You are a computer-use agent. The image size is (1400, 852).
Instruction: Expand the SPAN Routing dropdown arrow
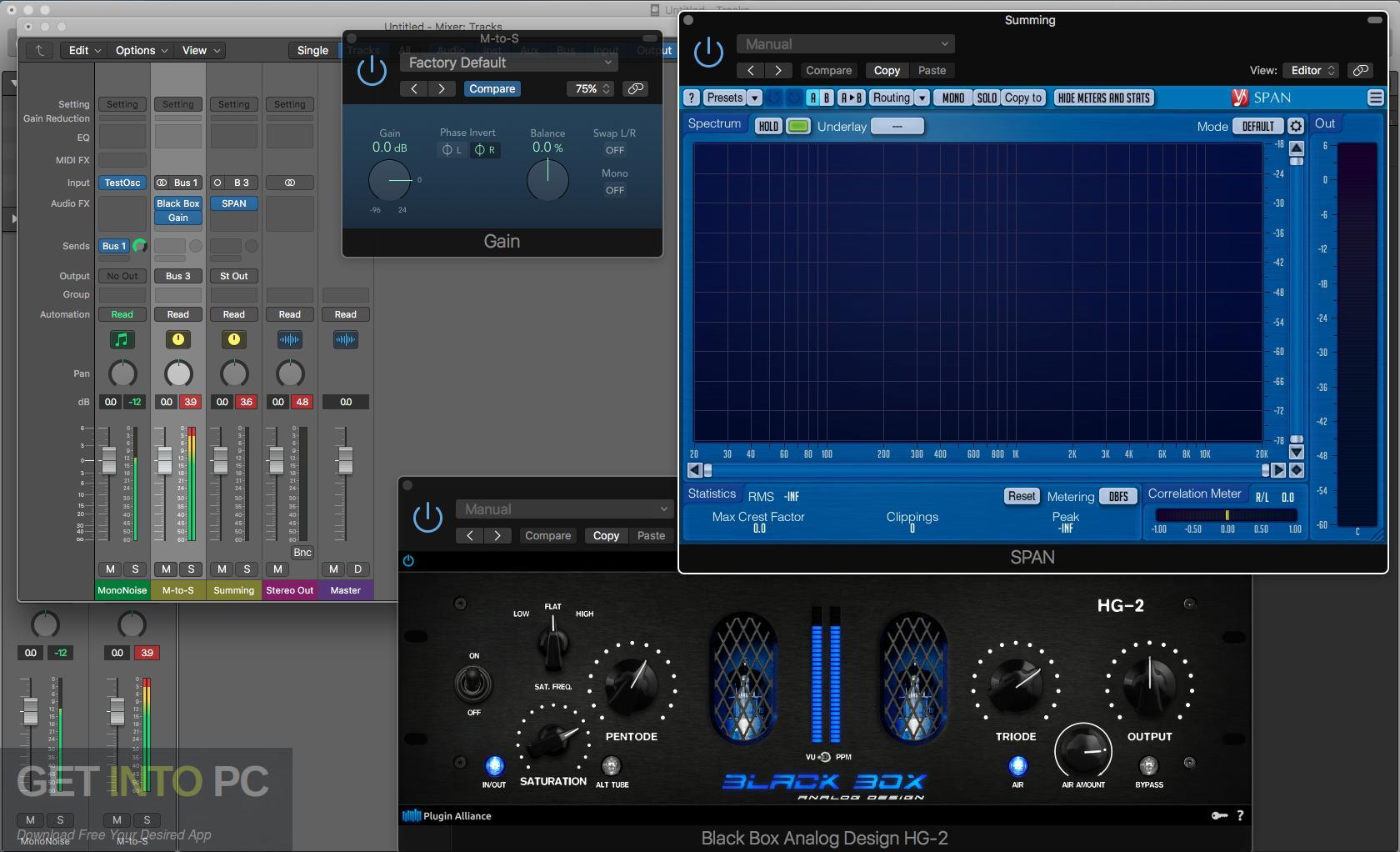[x=922, y=98]
